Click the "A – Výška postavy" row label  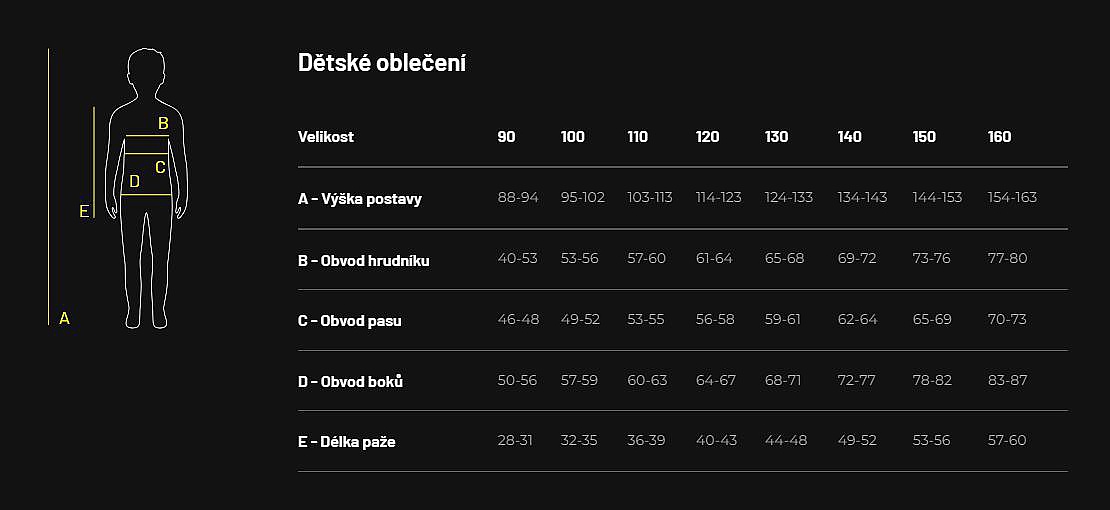[360, 199]
